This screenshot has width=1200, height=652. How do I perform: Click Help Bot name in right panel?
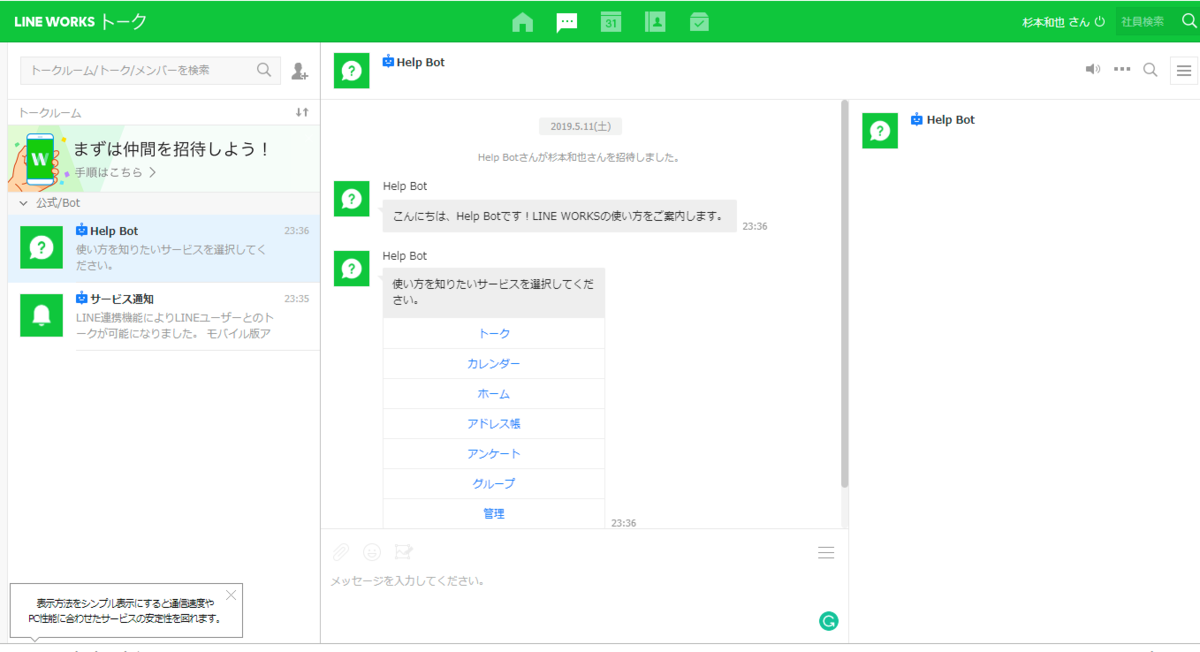pyautogui.click(x=951, y=120)
